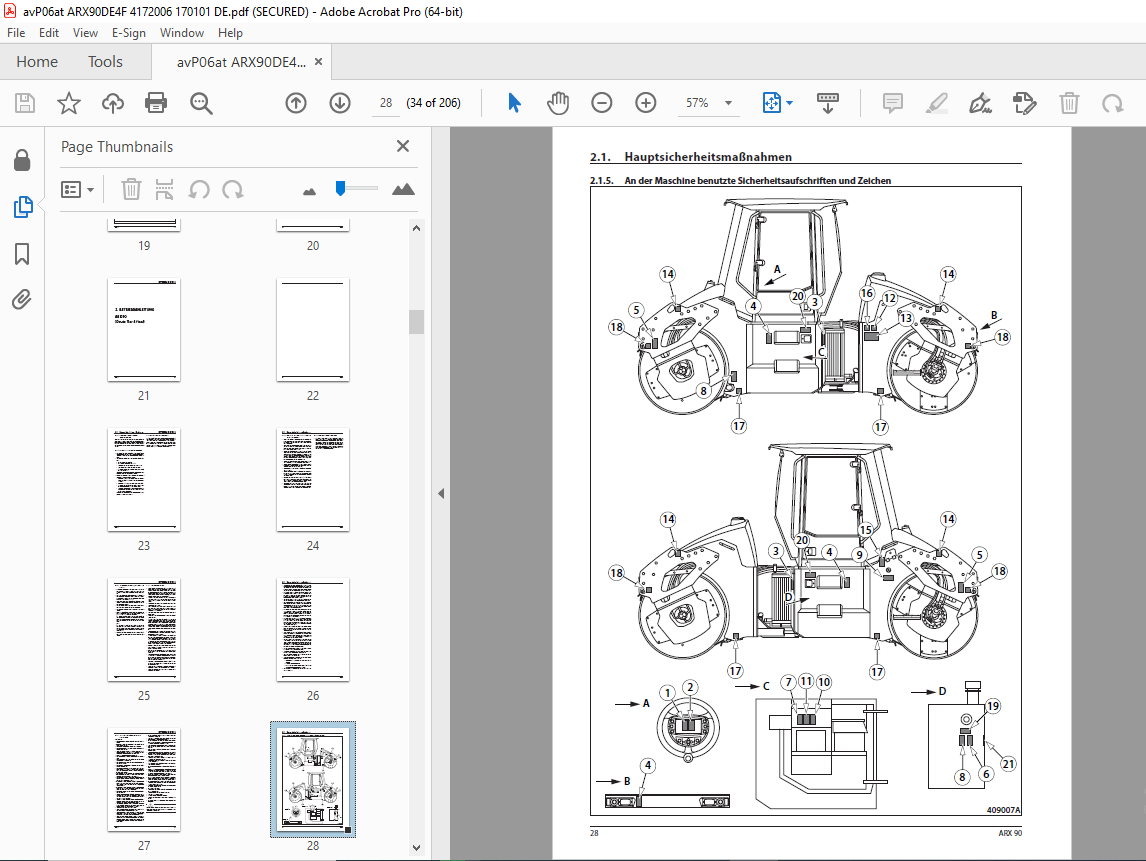
Task: Click the thumbnails scrollbar handle
Action: pyautogui.click(x=417, y=322)
